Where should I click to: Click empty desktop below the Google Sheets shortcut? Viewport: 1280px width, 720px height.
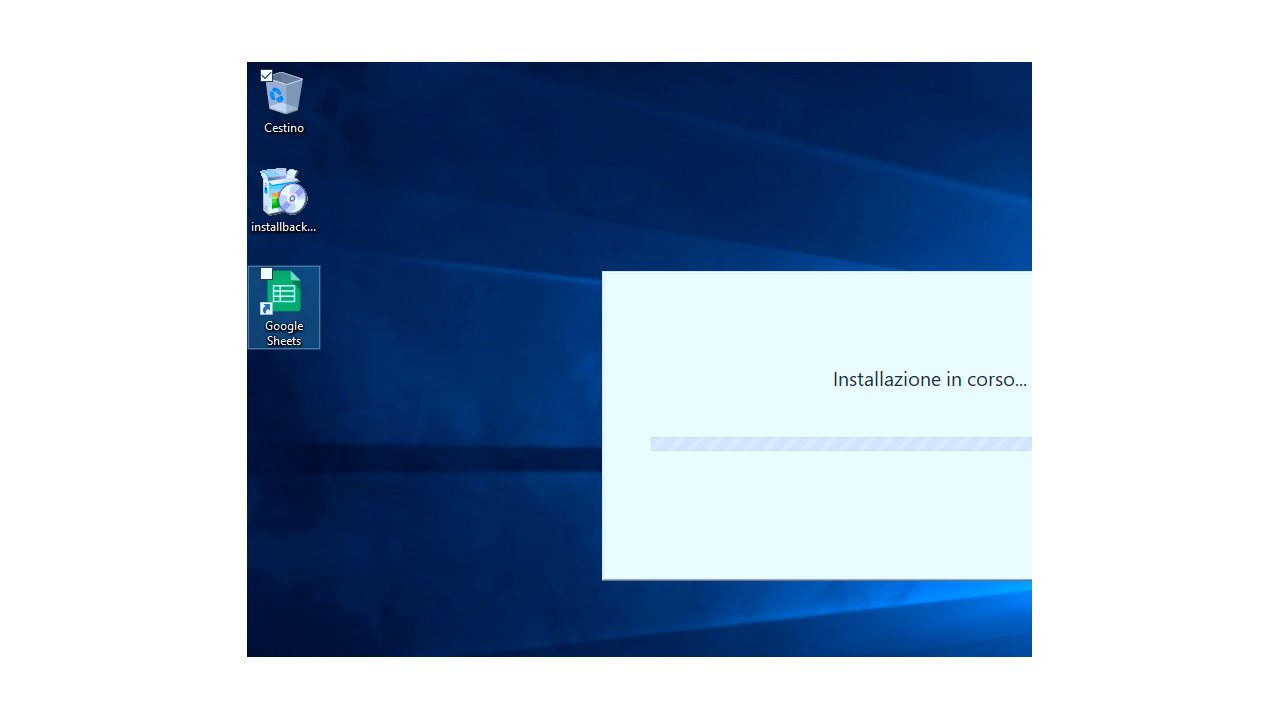(284, 480)
